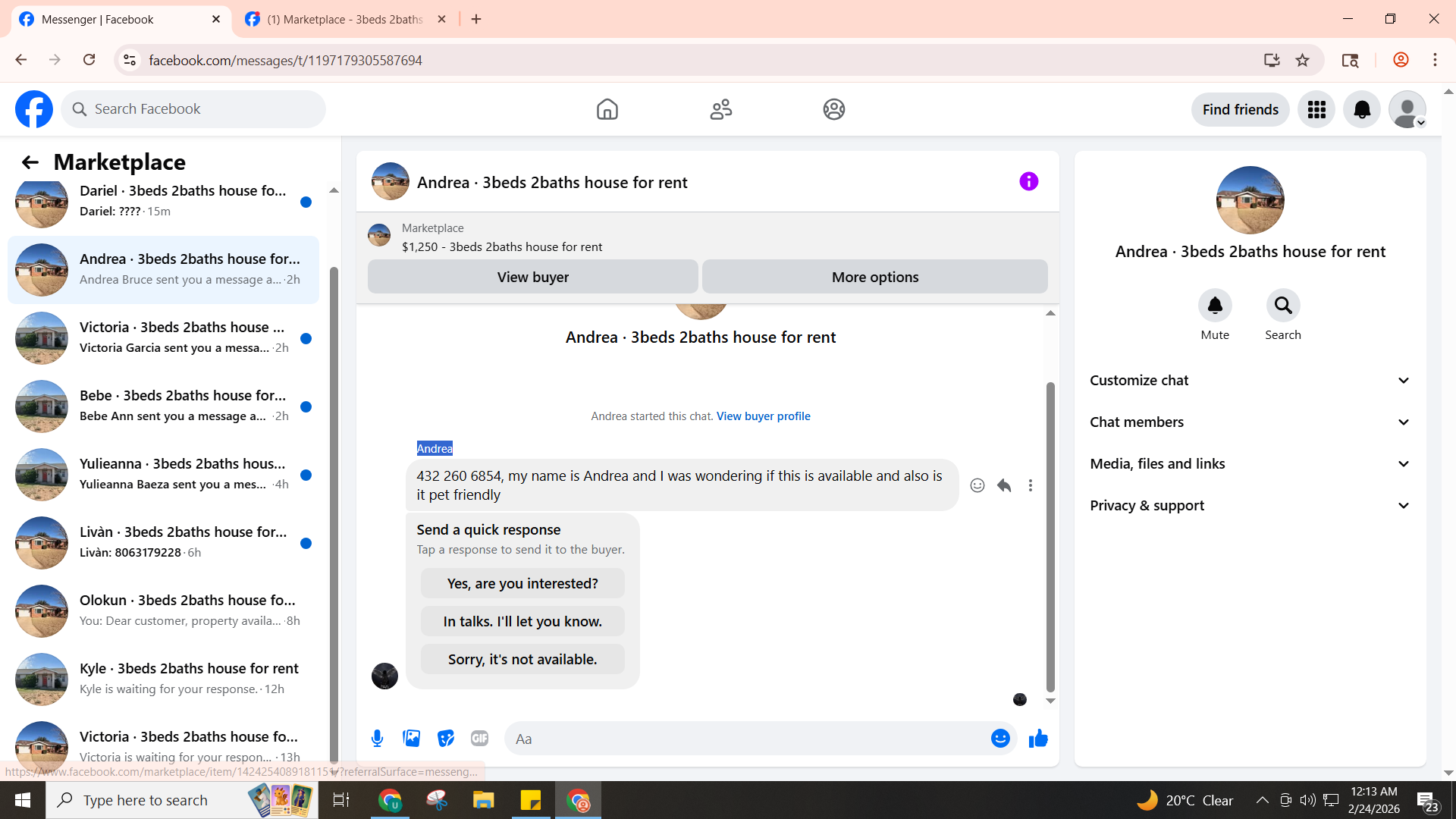Click the Aa message input field

coord(747,739)
